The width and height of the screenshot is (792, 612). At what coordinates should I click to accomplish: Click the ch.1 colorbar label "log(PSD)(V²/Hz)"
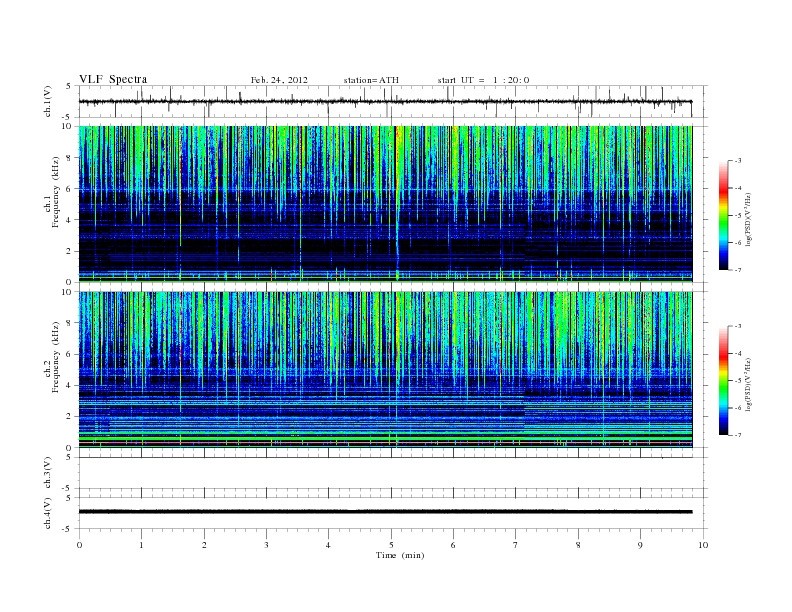pos(748,219)
